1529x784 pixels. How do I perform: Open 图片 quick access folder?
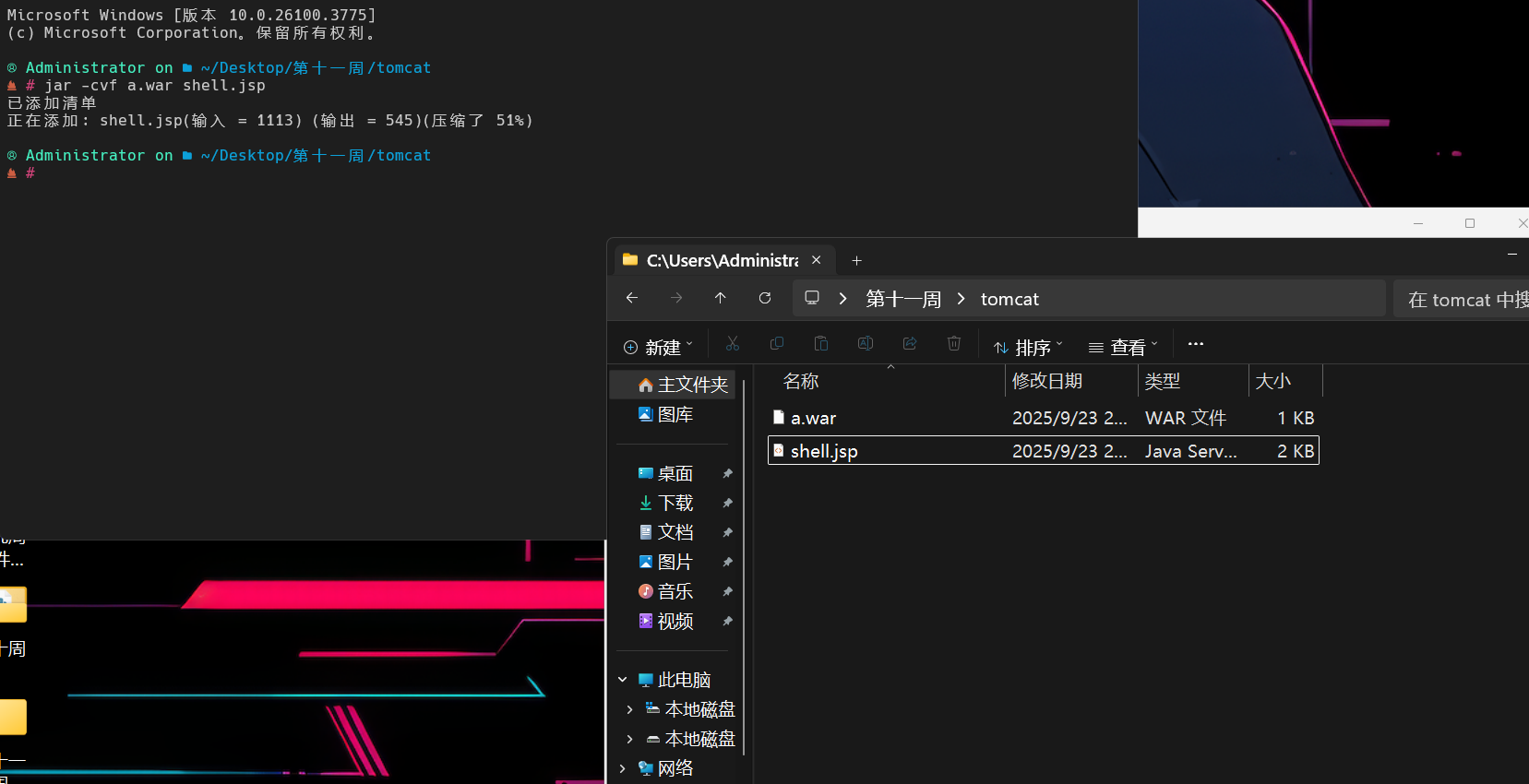[674, 562]
